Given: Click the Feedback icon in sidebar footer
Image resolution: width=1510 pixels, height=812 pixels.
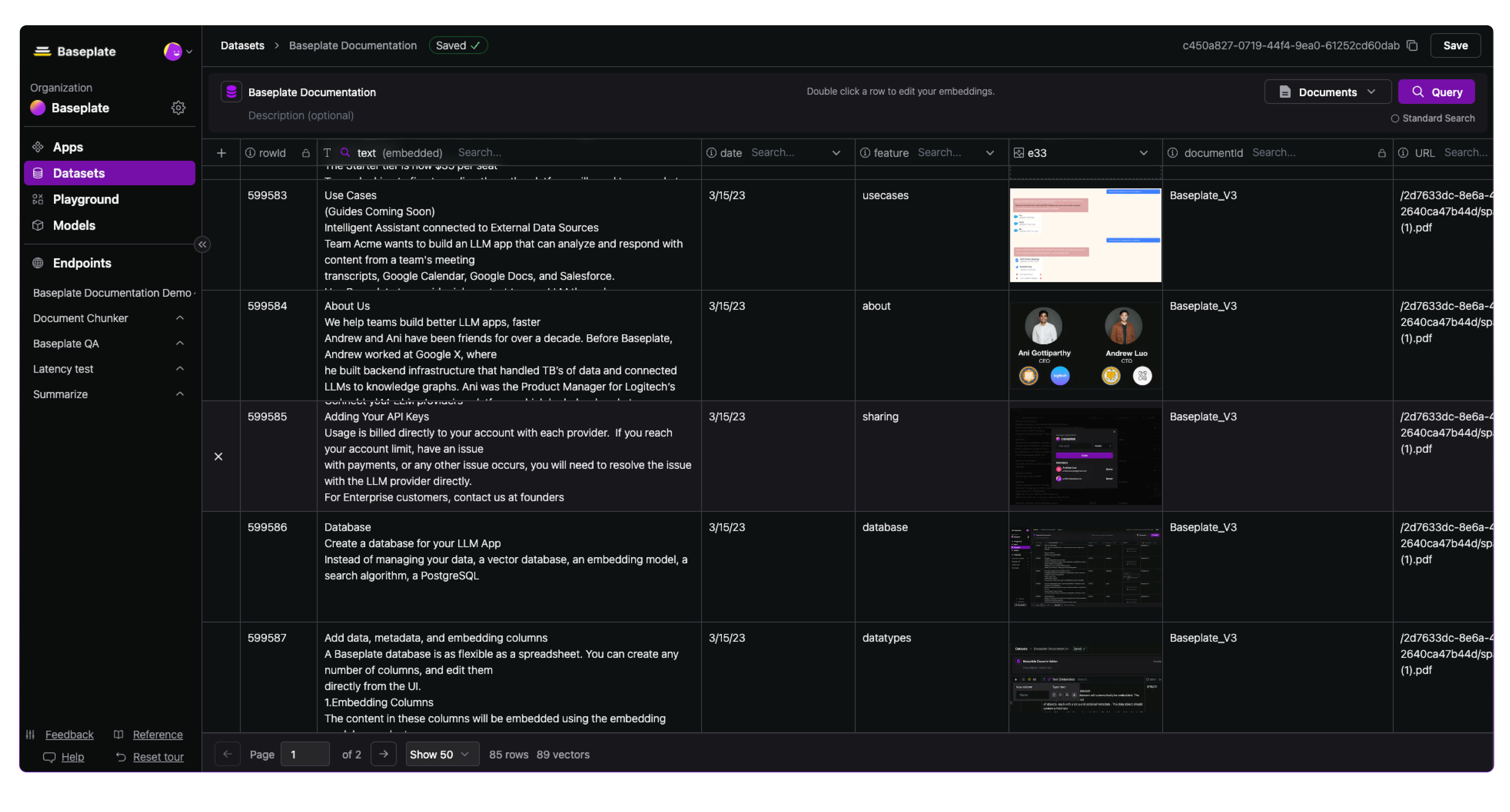Looking at the screenshot, I should (30, 735).
